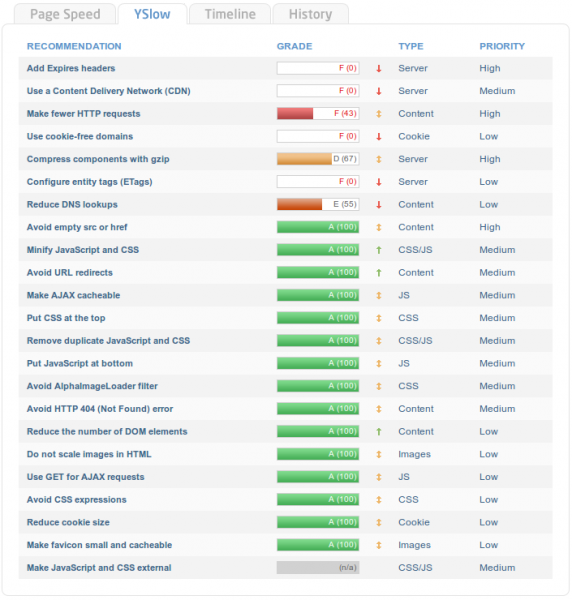Click the D (67) gzip grade bar
572x600 pixels.
tap(318, 159)
